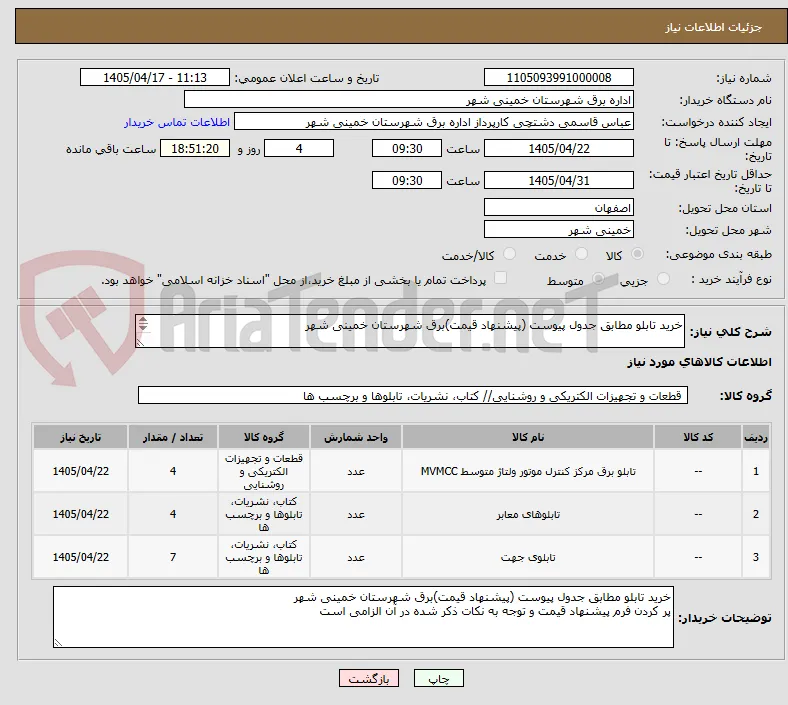Choose the جزیی purchase process option
The image size is (788, 705).
pos(663,279)
